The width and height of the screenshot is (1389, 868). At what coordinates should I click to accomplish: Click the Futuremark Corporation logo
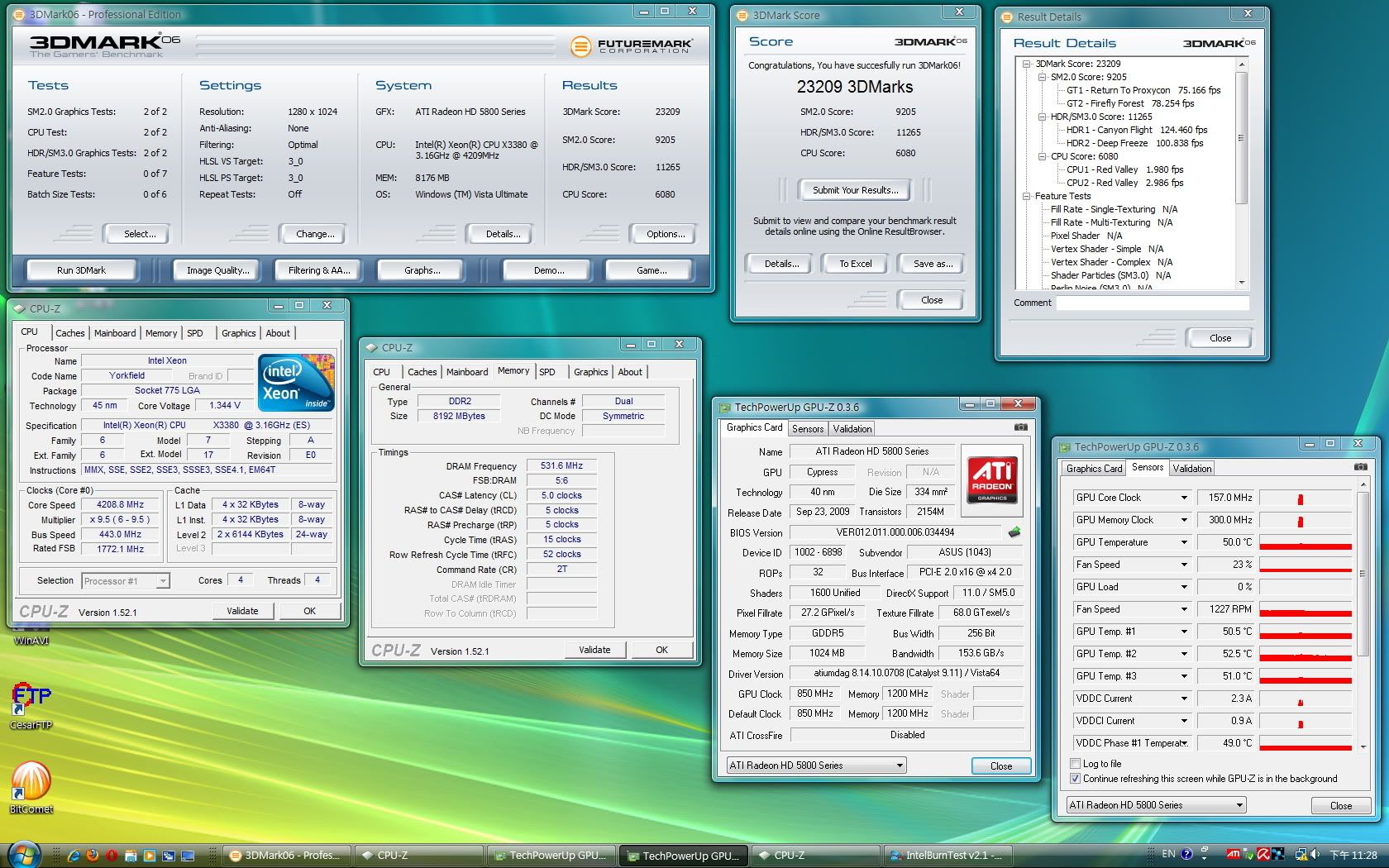pyautogui.click(x=632, y=46)
